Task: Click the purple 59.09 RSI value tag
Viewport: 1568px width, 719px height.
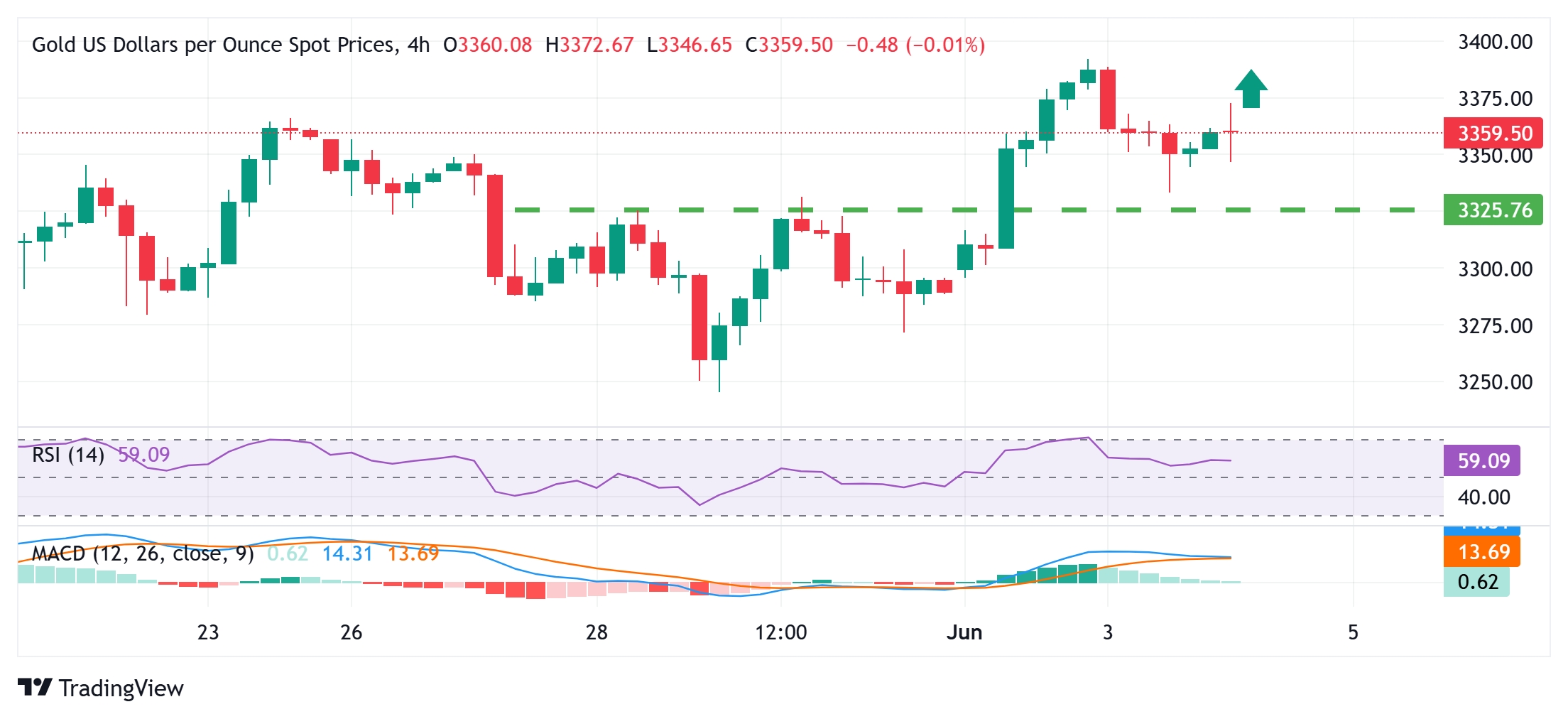Action: pos(1482,460)
